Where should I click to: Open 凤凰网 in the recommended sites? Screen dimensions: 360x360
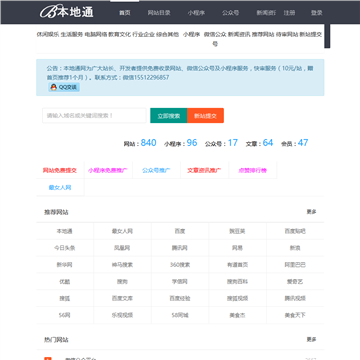[122, 248]
